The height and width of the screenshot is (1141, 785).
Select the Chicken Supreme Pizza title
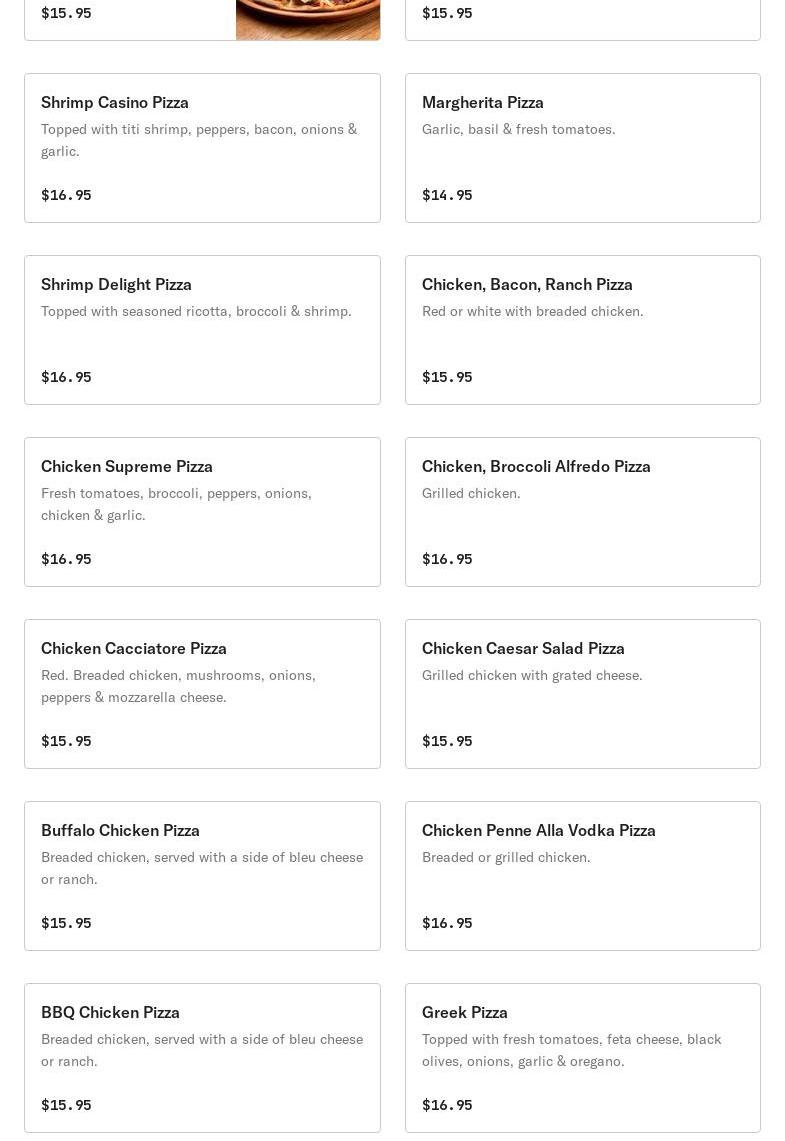pos(127,466)
